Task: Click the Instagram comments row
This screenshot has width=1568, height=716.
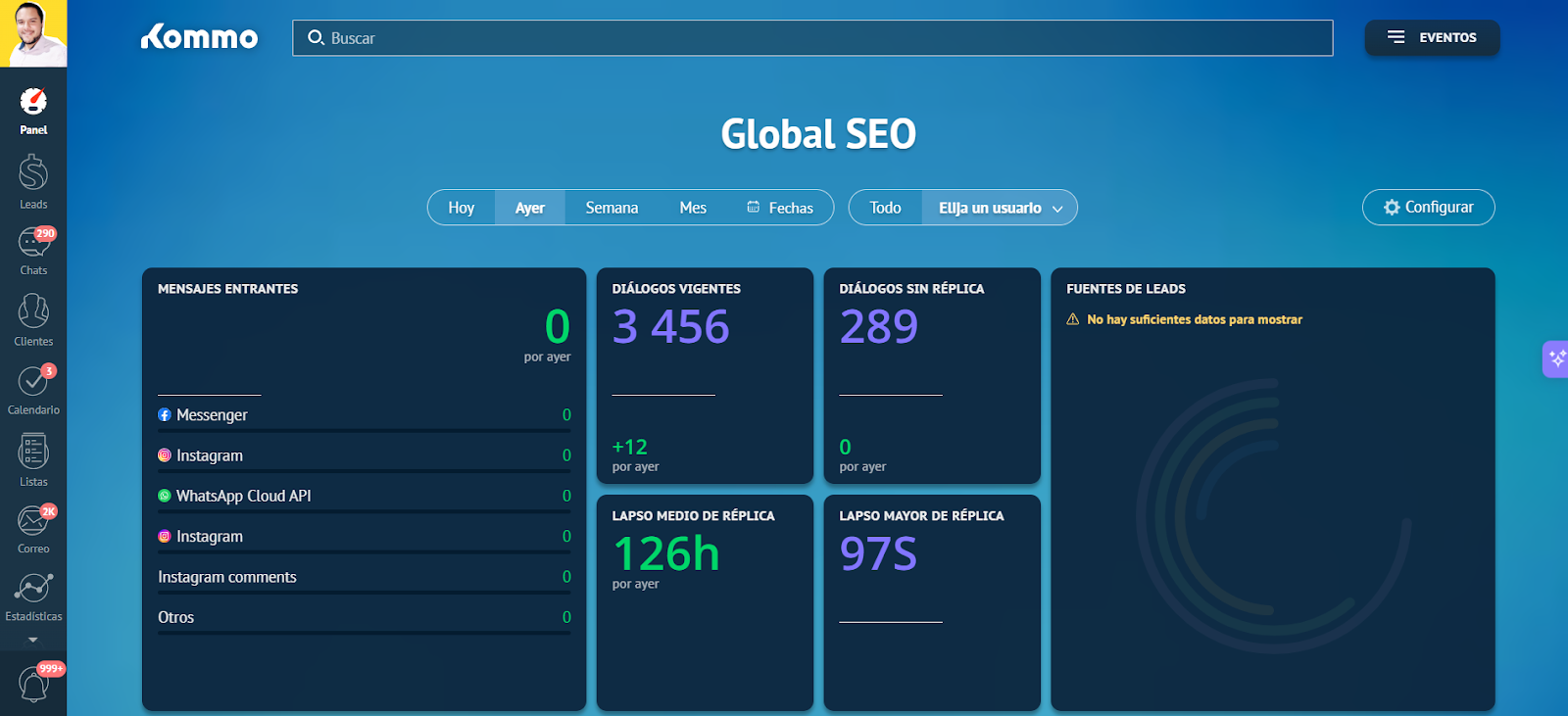Action: click(x=365, y=577)
